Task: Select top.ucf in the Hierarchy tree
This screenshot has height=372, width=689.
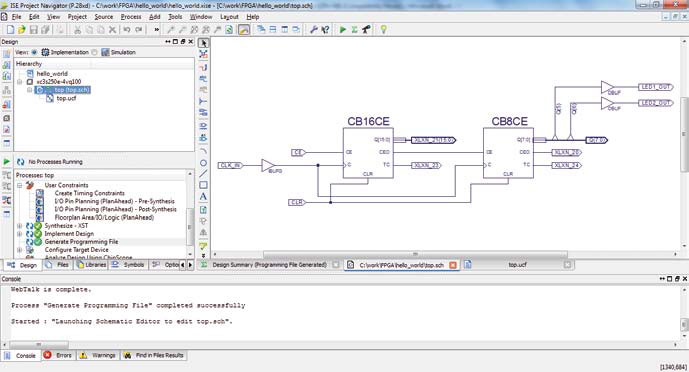Action: (66, 98)
